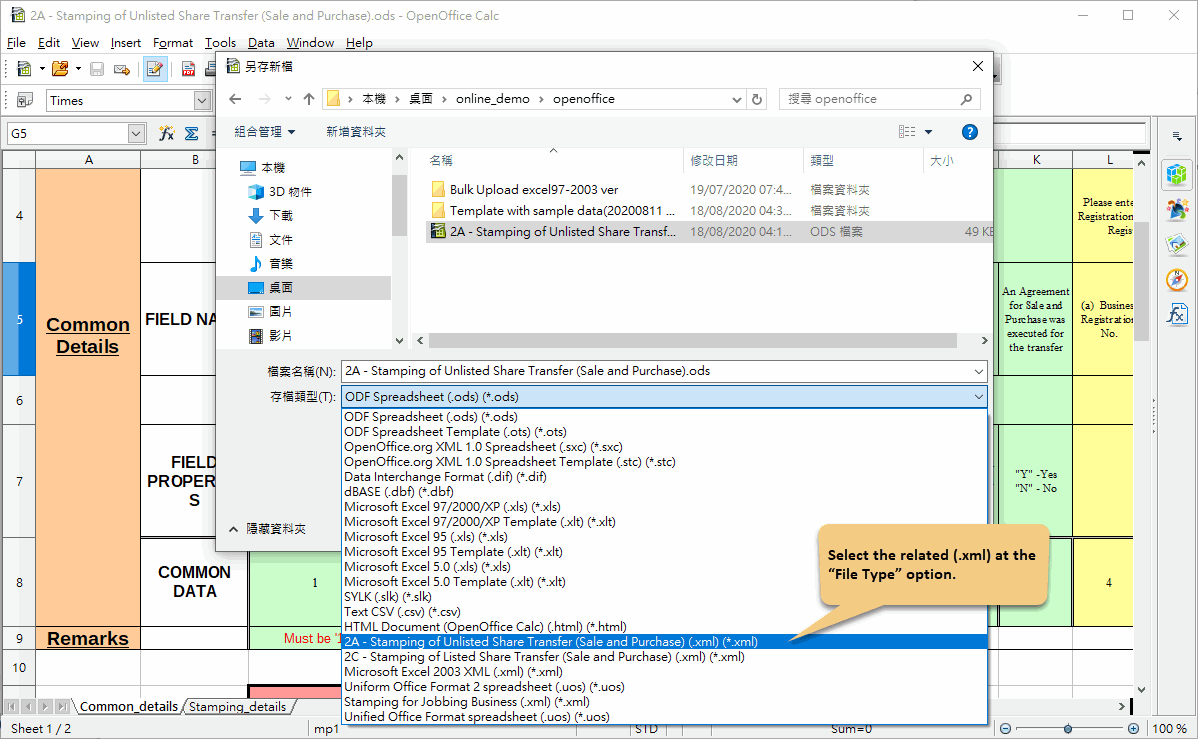Click the 新增資料夾 new folder button
This screenshot has height=739, width=1198.
(356, 132)
